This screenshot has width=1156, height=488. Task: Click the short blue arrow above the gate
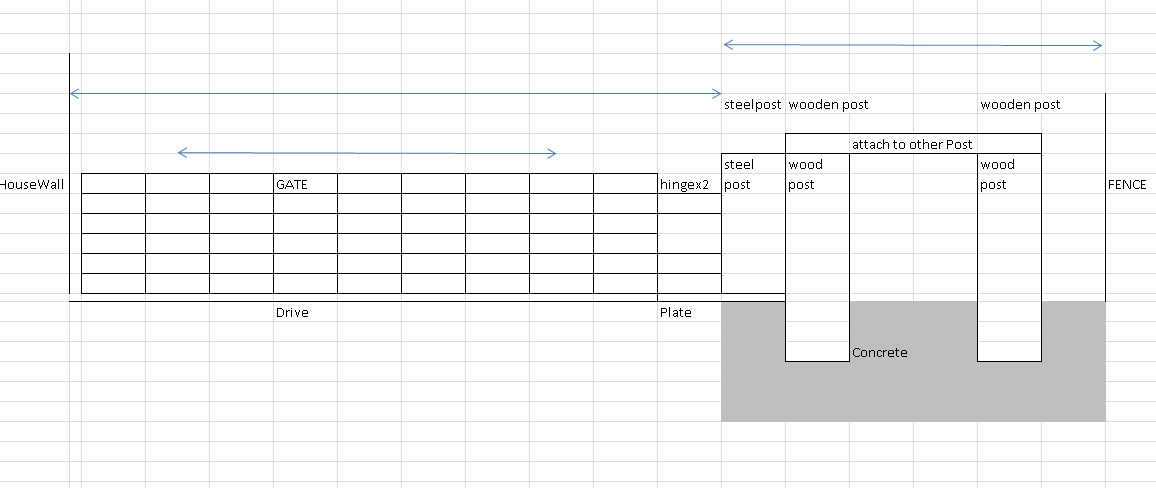coord(366,153)
